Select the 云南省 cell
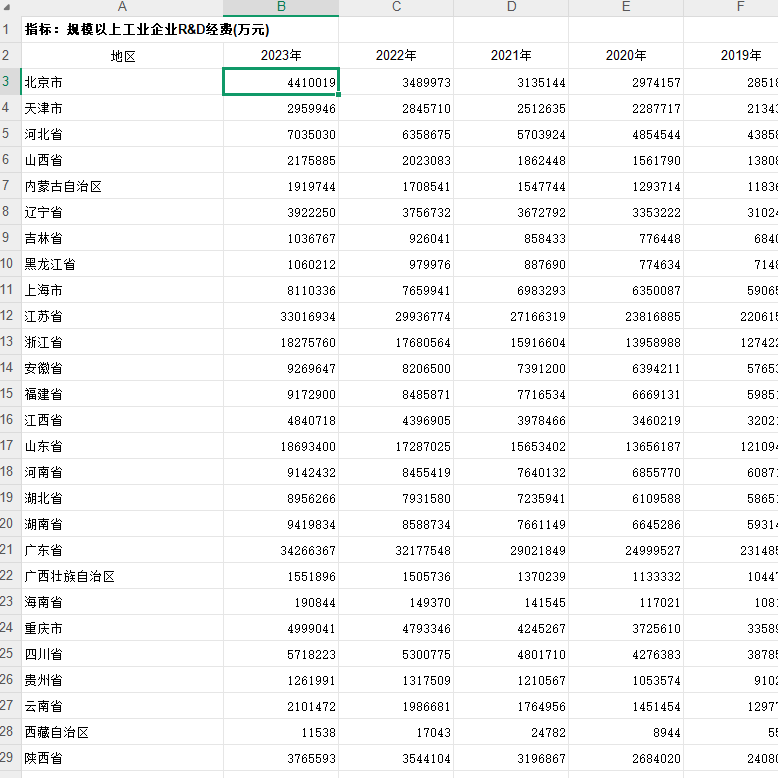Viewport: 778px width, 778px height. [123, 706]
